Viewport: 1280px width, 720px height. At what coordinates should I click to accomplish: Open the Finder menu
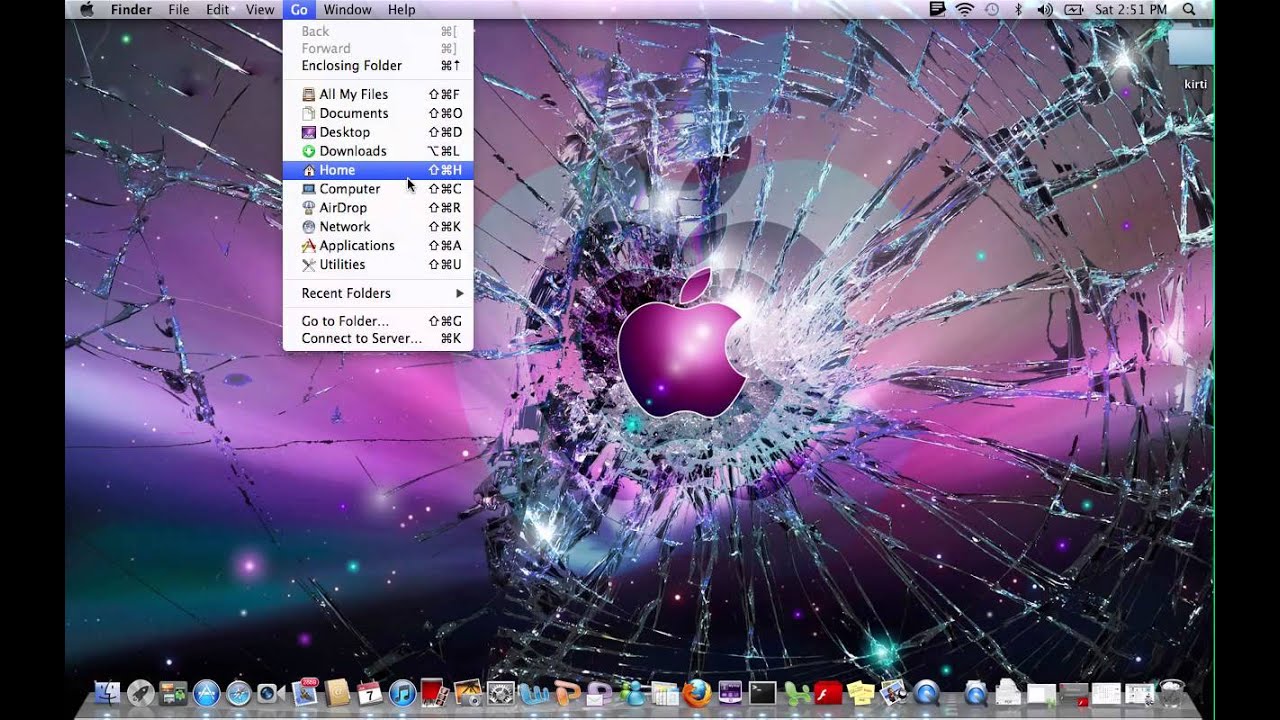(x=131, y=9)
